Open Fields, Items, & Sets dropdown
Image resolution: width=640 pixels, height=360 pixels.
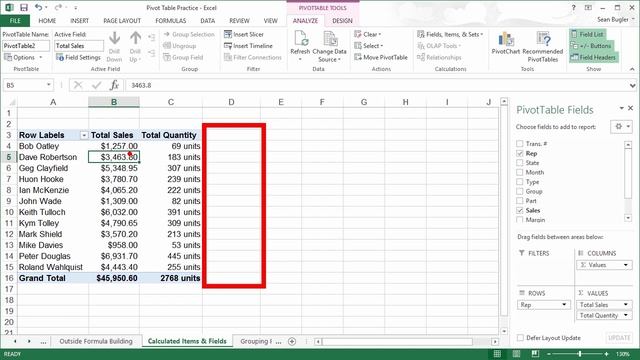(450, 34)
